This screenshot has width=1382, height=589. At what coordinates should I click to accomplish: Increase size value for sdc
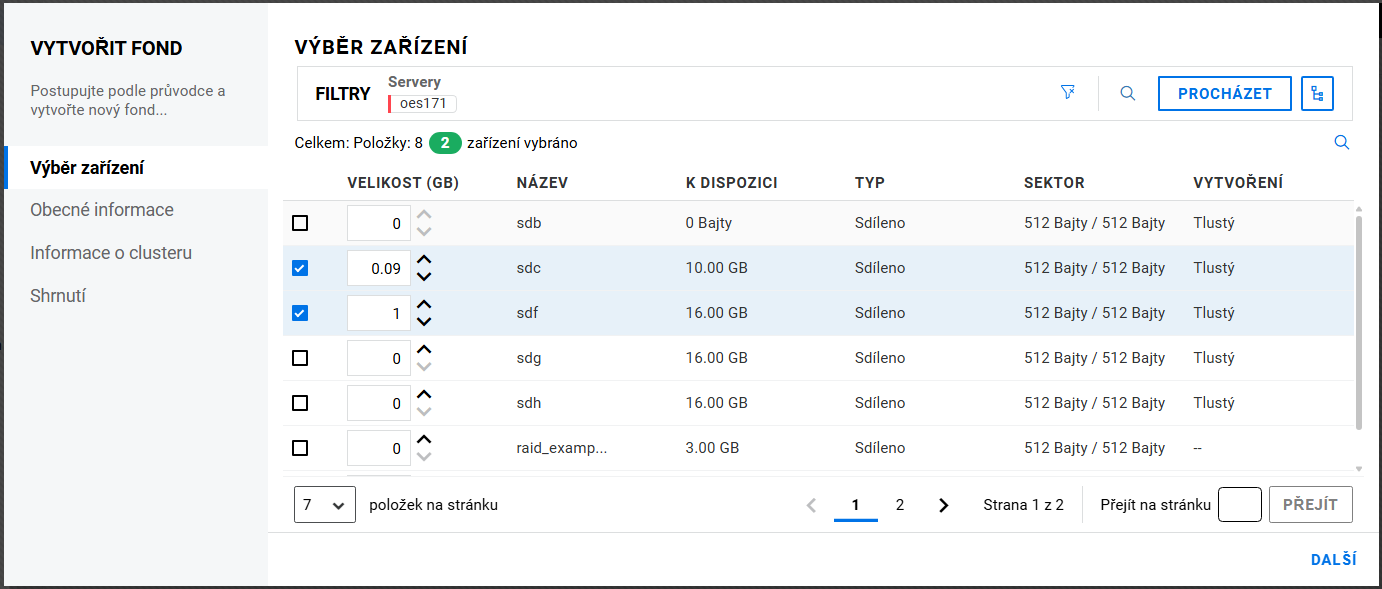(424, 260)
